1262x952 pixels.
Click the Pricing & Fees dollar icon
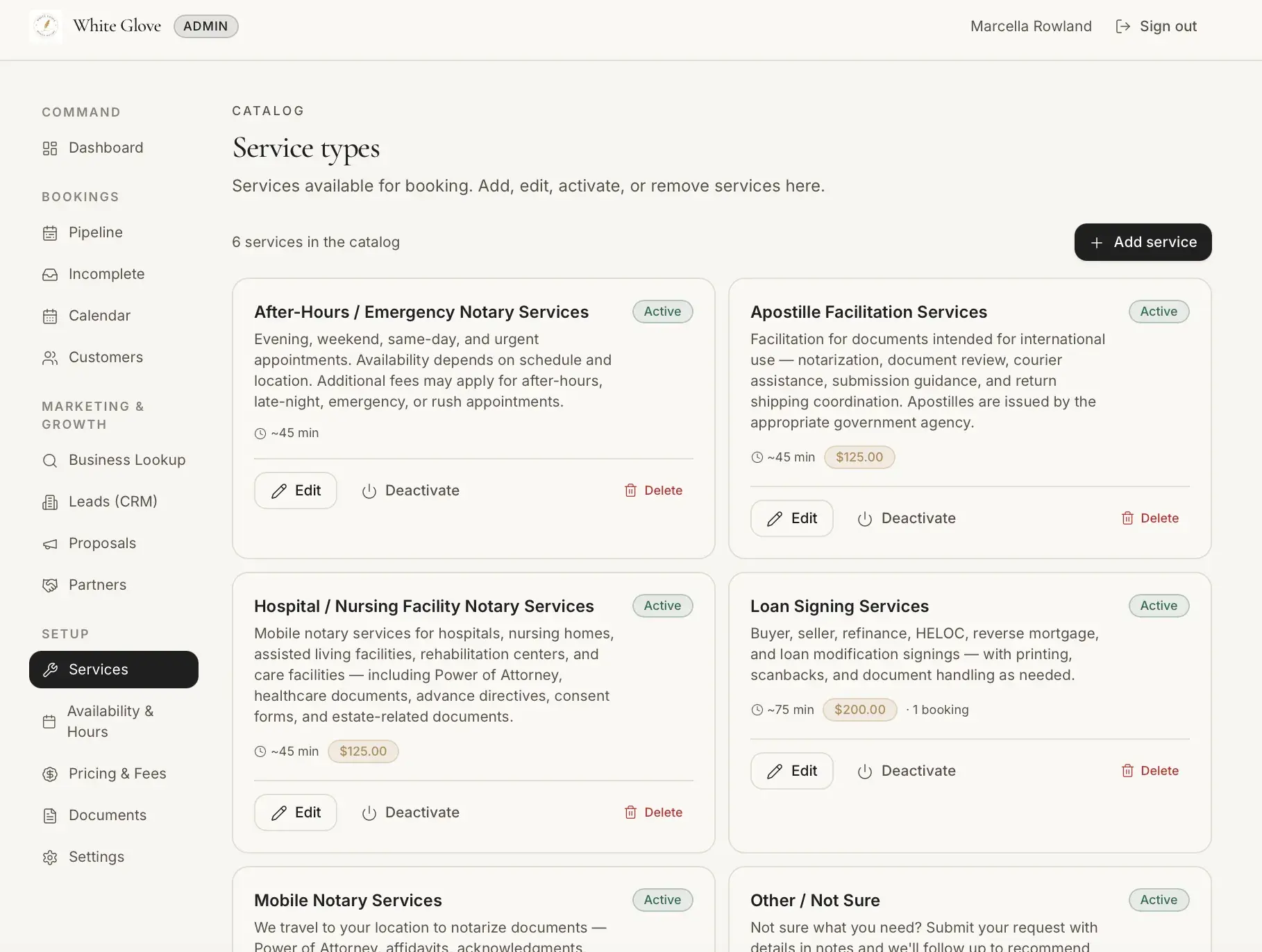50,774
